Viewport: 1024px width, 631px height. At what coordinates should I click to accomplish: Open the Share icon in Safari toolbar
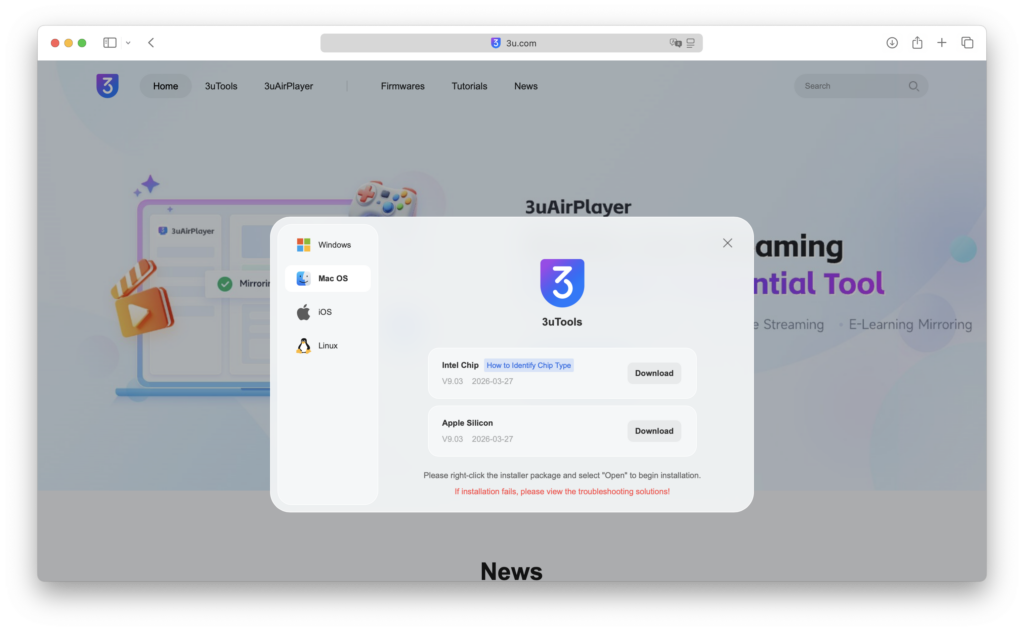click(x=918, y=42)
